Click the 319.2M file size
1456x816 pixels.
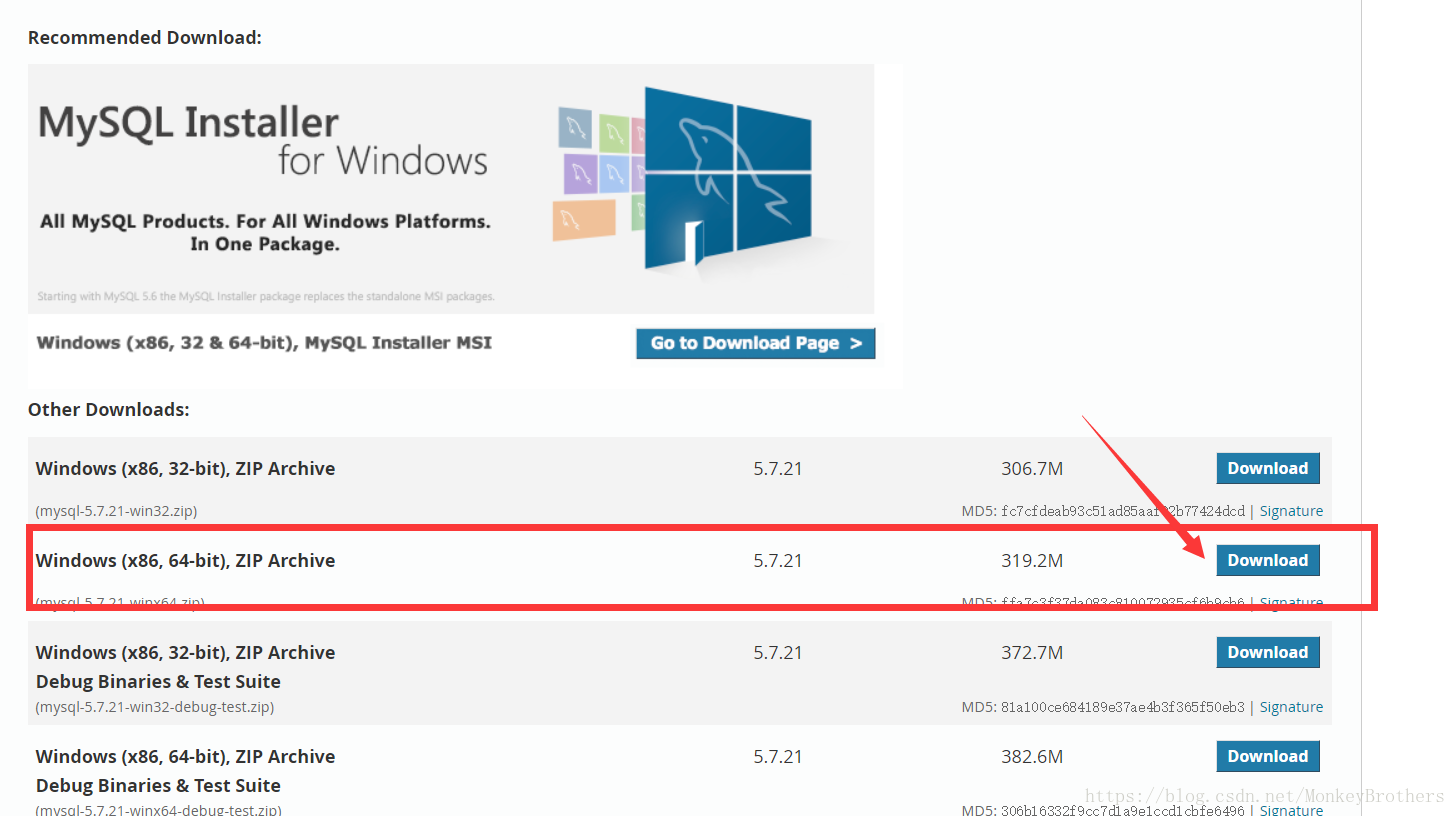coord(1032,560)
